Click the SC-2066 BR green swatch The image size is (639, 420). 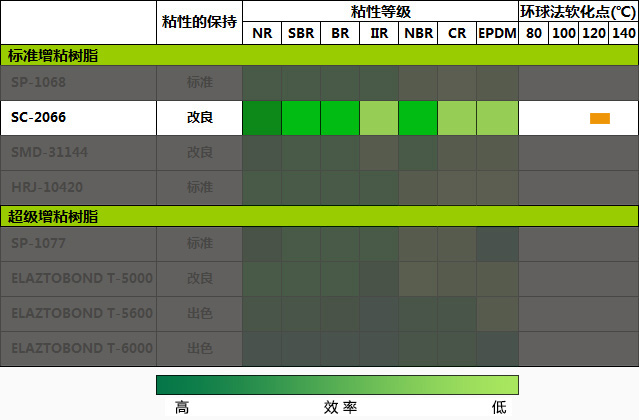click(x=340, y=118)
